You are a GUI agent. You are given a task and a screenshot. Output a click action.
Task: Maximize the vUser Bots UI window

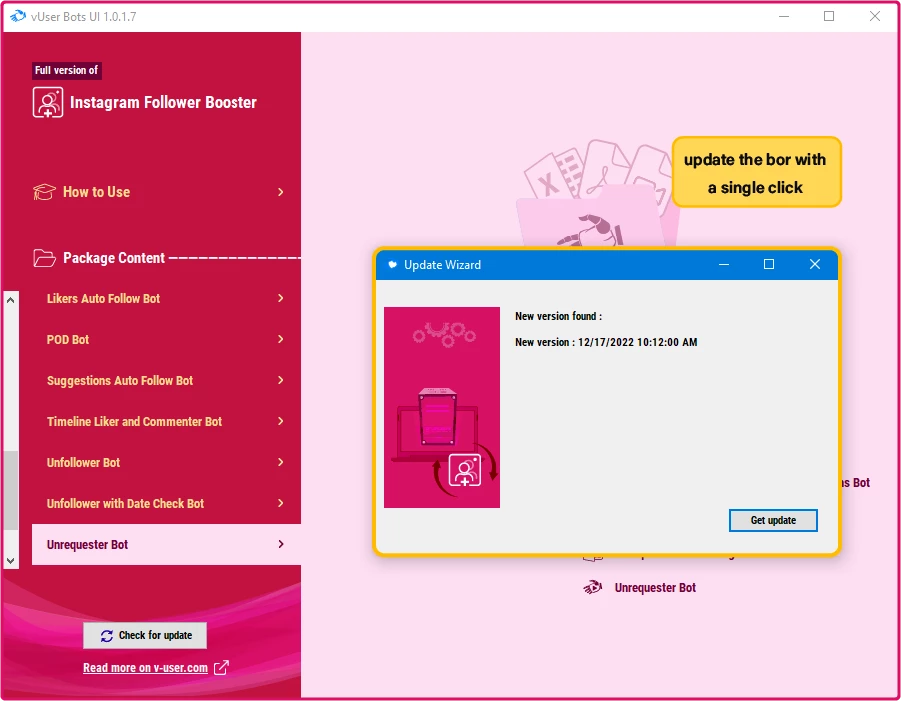[829, 16]
